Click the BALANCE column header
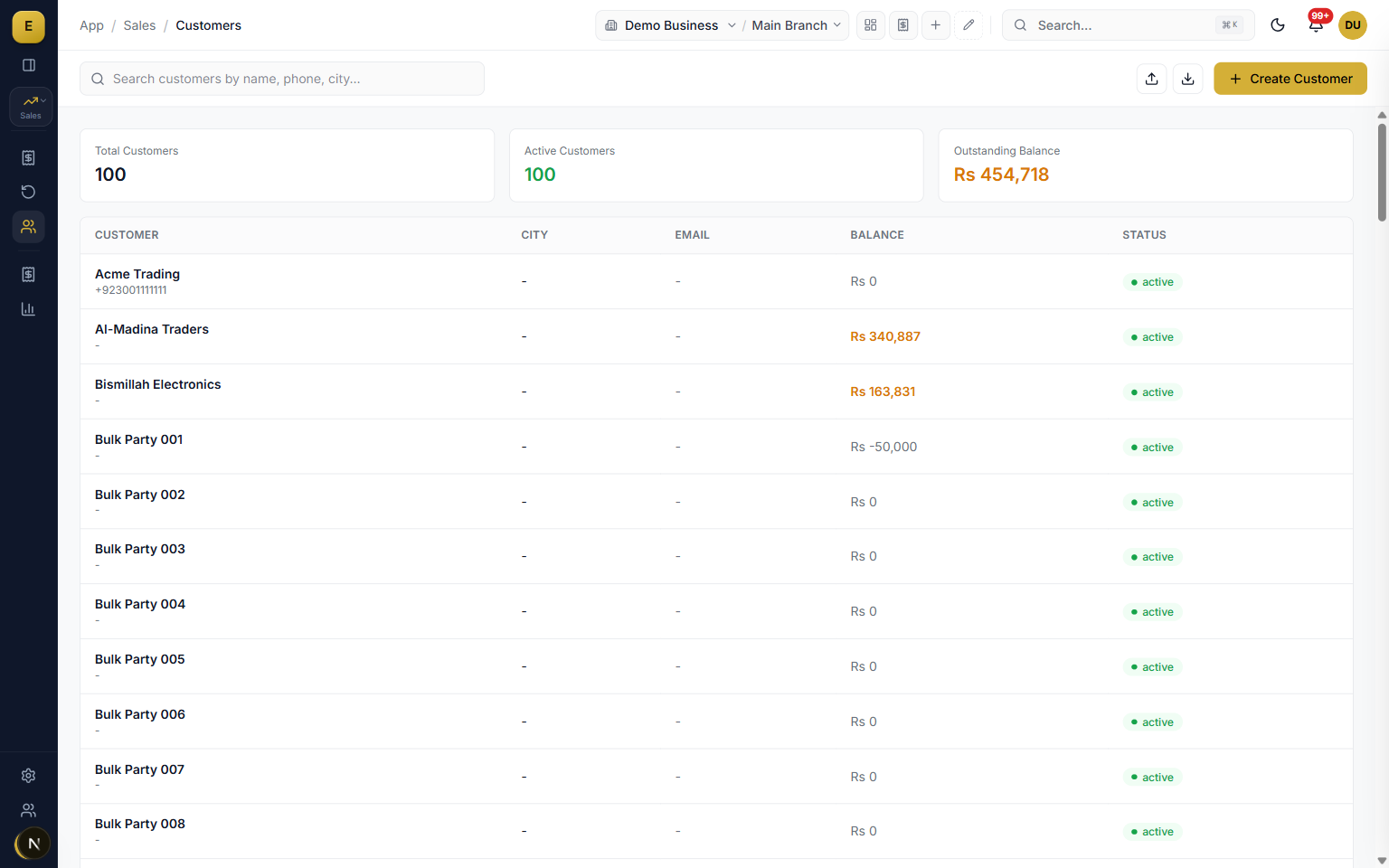1389x868 pixels. pos(877,235)
